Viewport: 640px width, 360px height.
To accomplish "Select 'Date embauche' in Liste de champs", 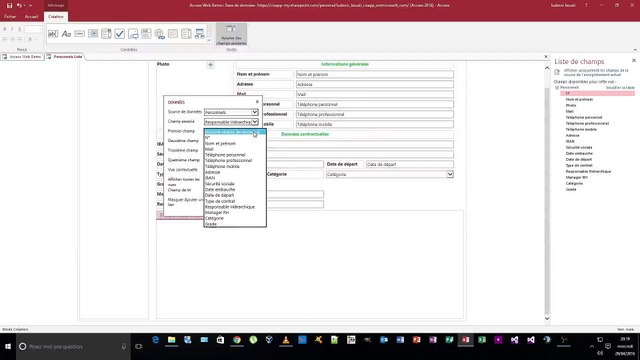I will [x=579, y=153].
